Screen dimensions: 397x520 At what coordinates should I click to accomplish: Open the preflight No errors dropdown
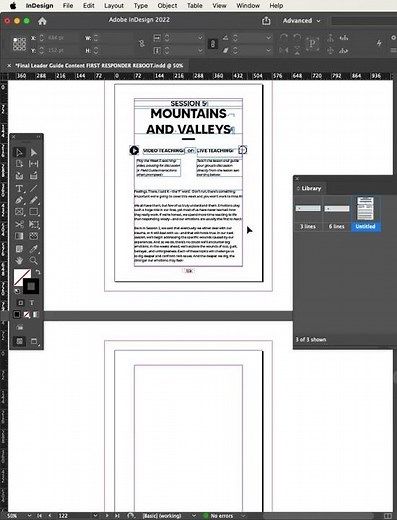tap(243, 516)
